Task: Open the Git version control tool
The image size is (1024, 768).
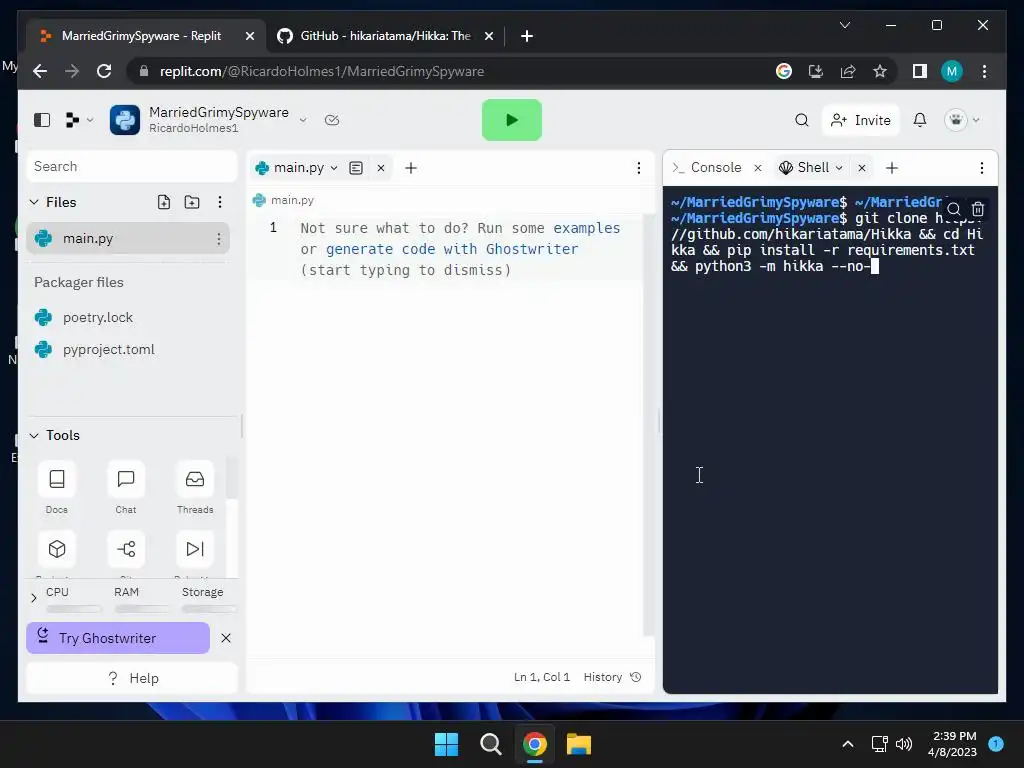Action: coord(126,549)
